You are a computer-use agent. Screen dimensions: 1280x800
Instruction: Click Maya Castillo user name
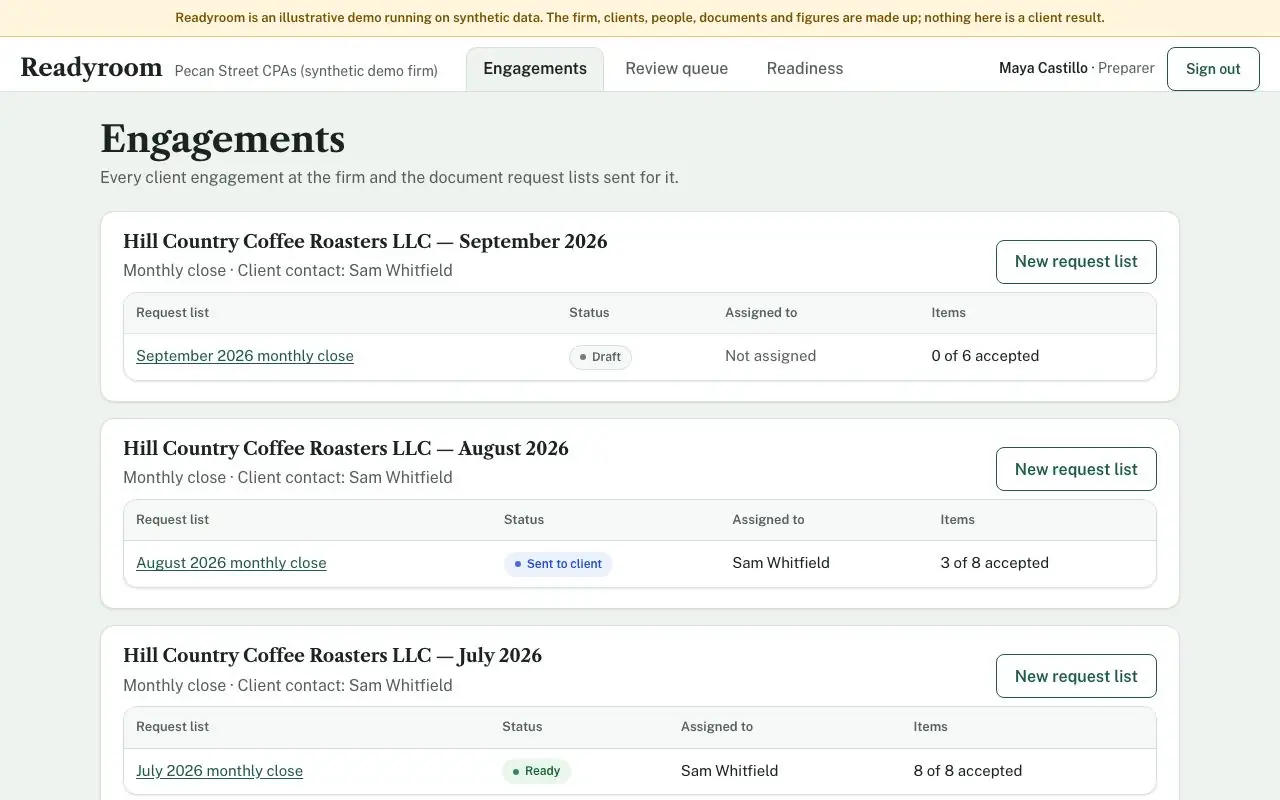(x=1043, y=68)
